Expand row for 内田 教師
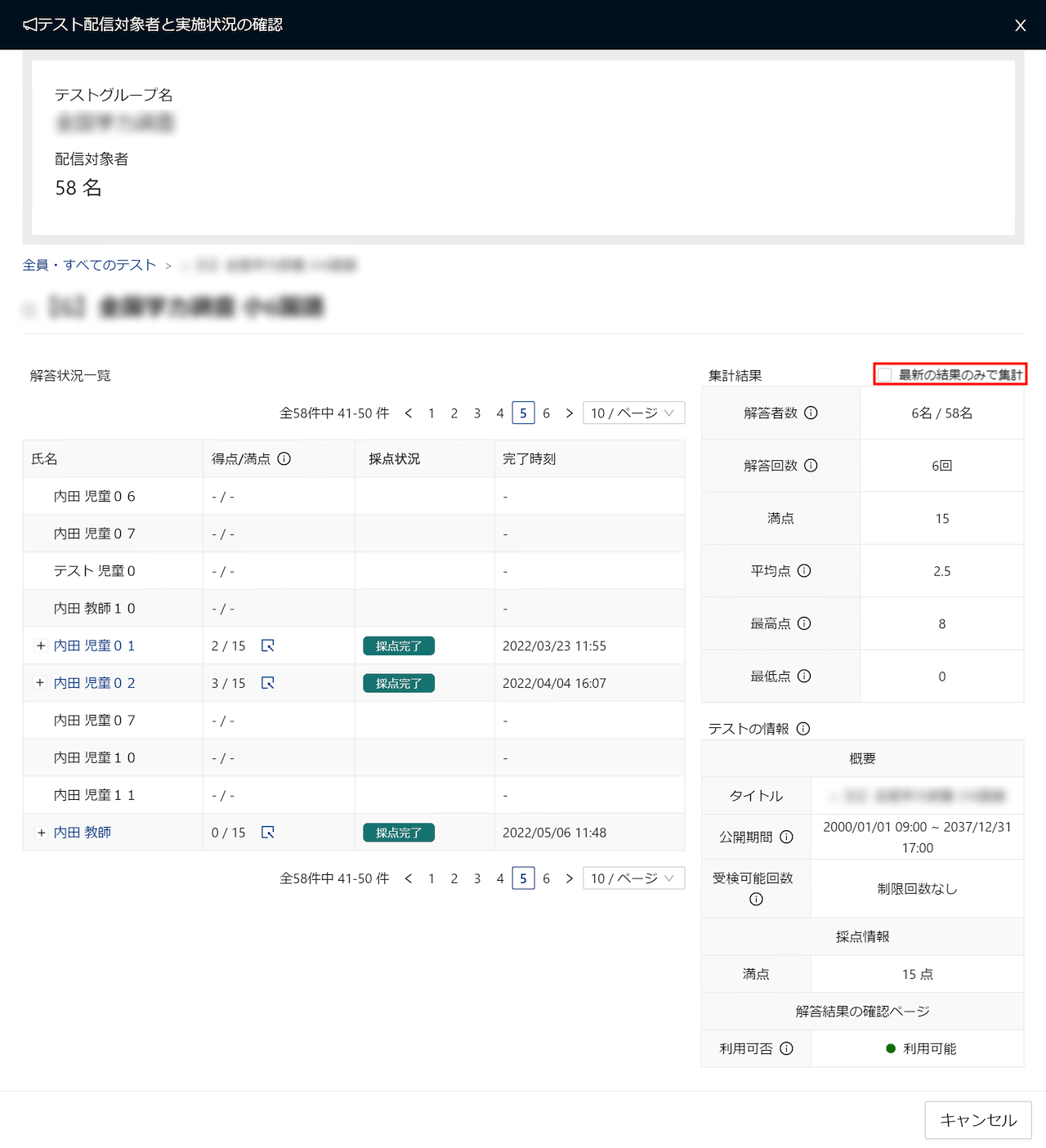 click(40, 833)
